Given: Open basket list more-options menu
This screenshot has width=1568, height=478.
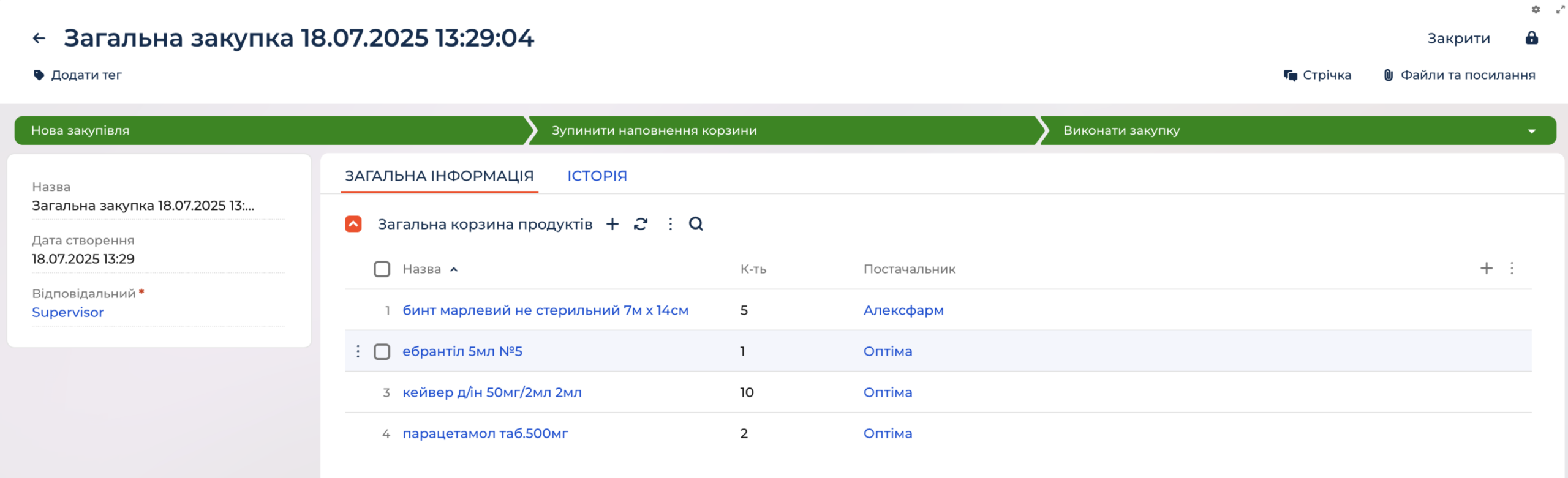Looking at the screenshot, I should (x=670, y=224).
